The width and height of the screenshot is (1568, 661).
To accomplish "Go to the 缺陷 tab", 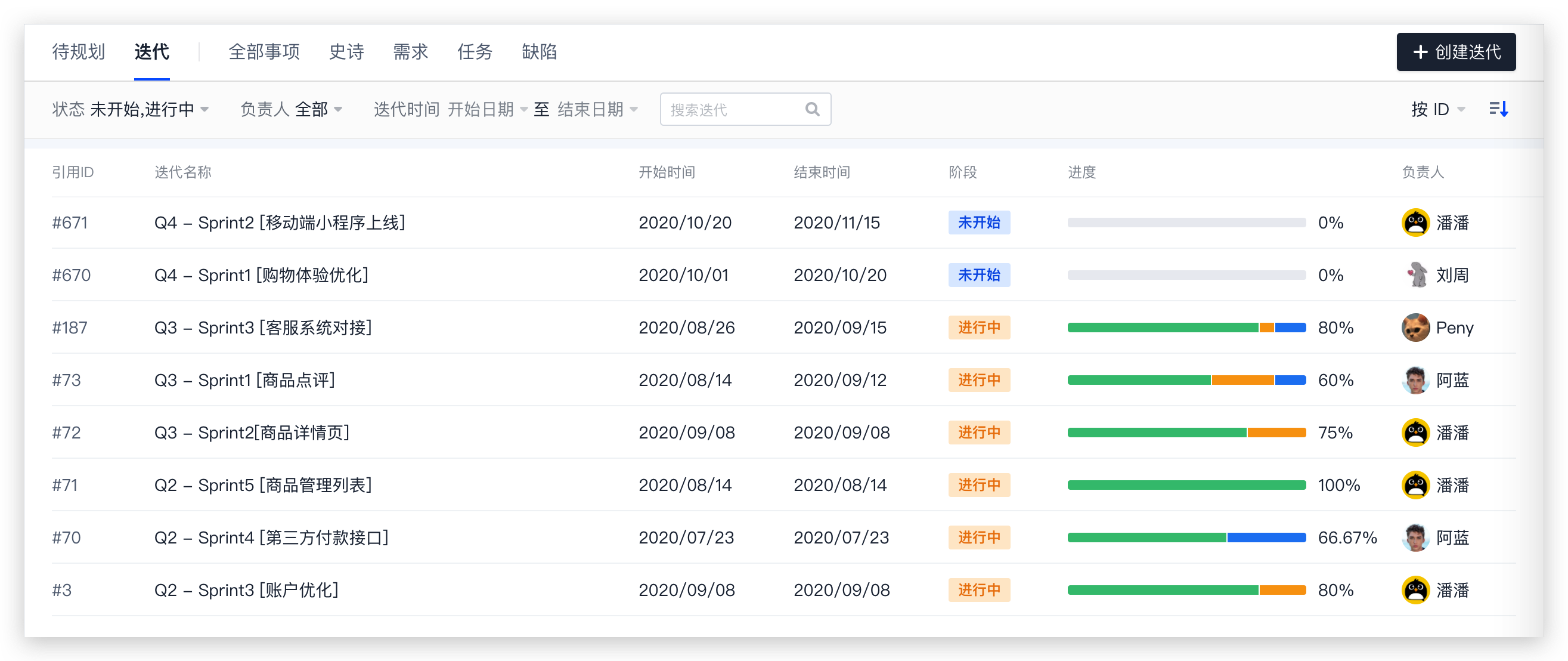I will pos(540,52).
